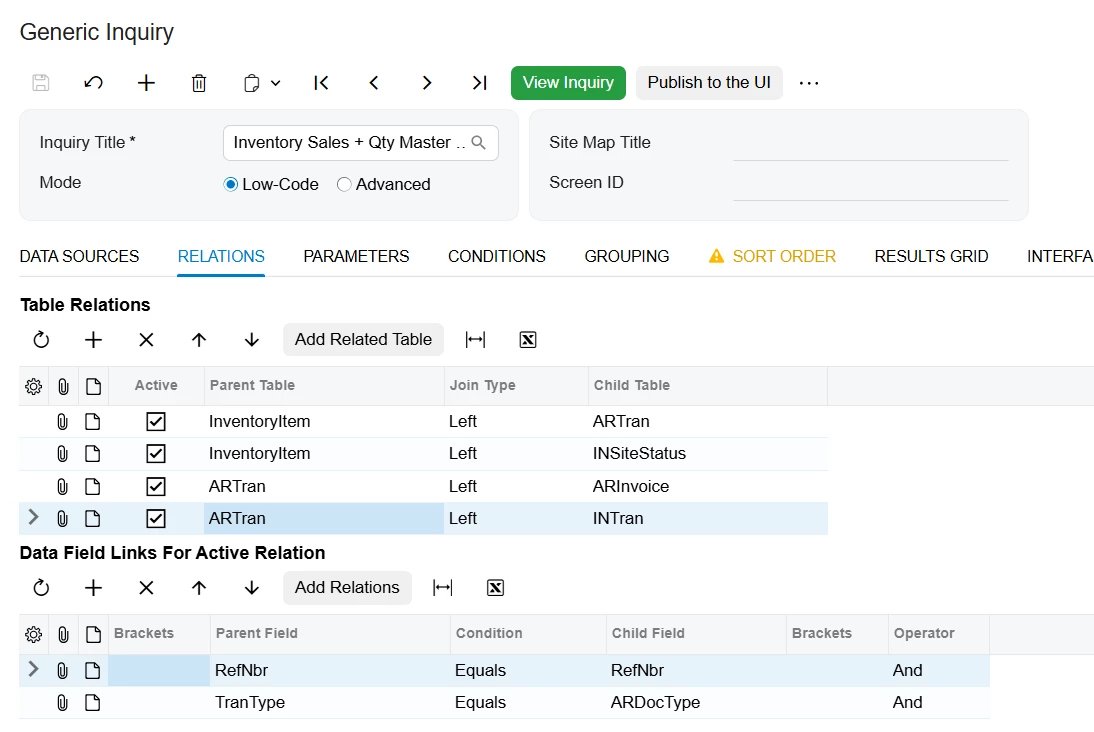
Task: Click the Delete trash can icon
Action: 199,83
